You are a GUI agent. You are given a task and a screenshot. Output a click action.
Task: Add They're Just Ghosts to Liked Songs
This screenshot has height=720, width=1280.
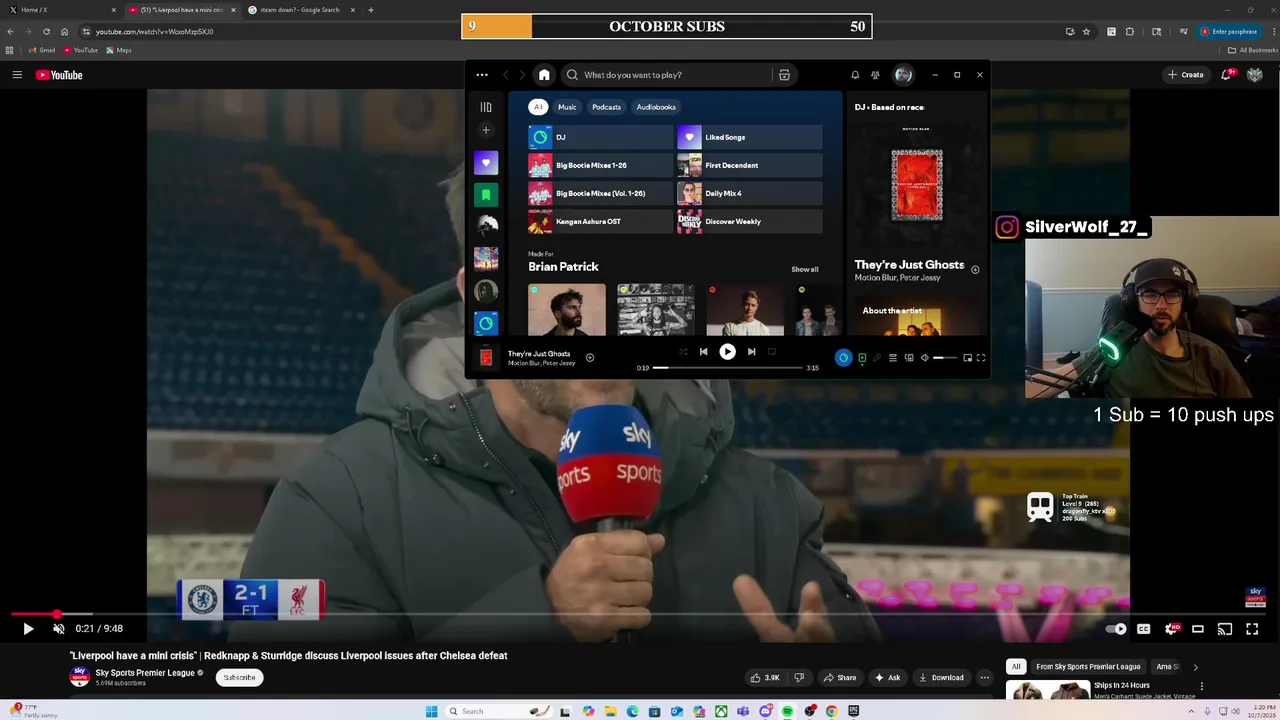tap(590, 357)
